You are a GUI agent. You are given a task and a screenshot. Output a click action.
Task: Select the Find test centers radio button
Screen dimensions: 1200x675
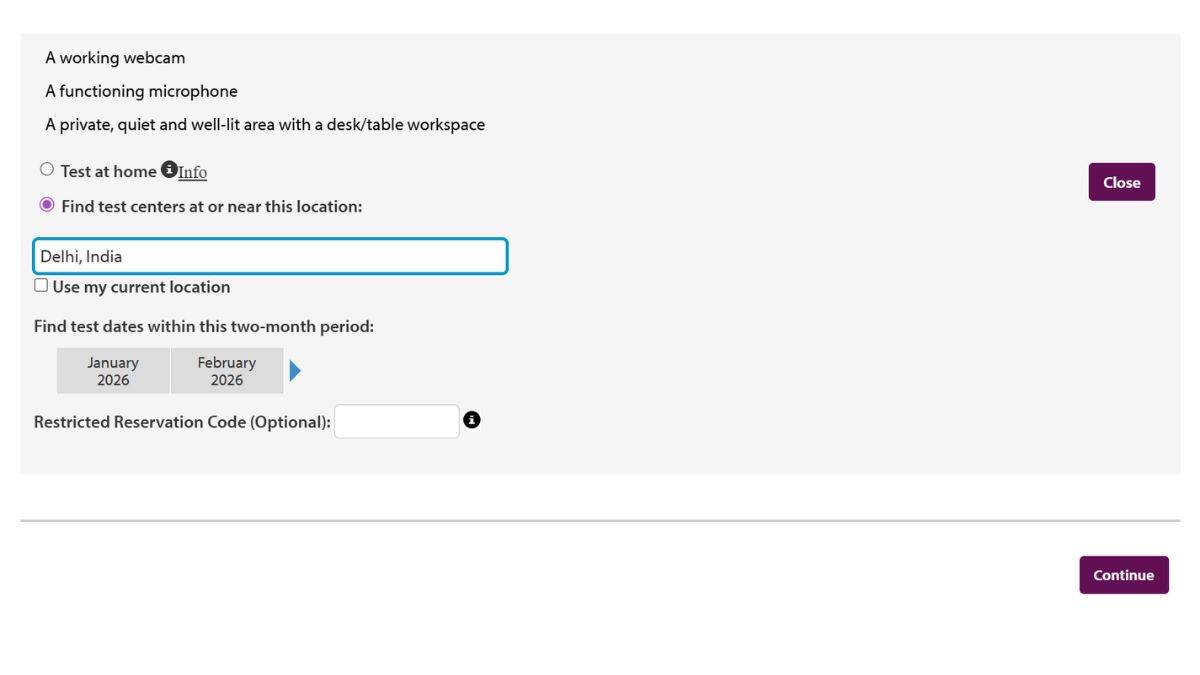click(47, 205)
